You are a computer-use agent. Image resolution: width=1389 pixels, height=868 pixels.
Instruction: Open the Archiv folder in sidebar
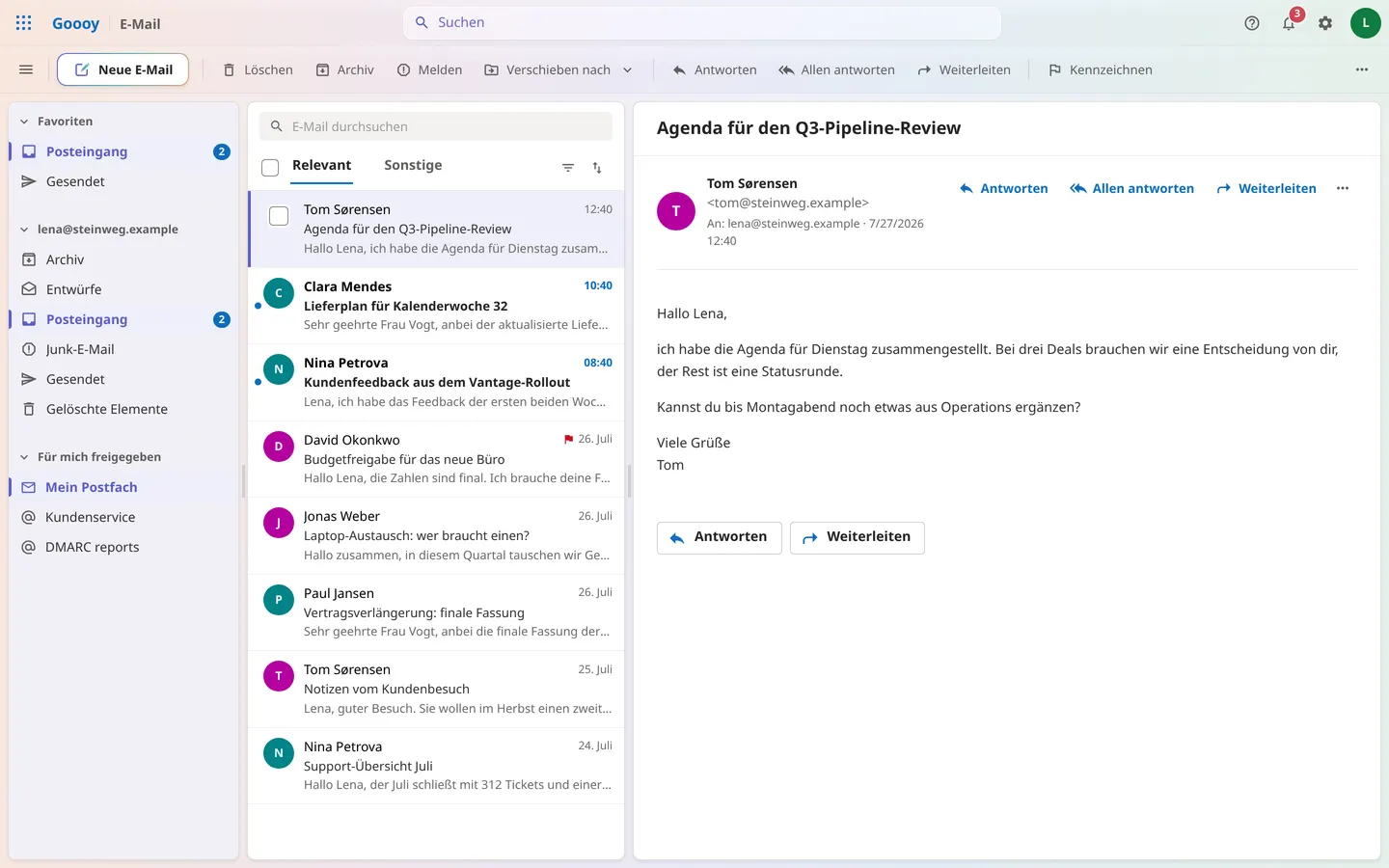coord(123,259)
